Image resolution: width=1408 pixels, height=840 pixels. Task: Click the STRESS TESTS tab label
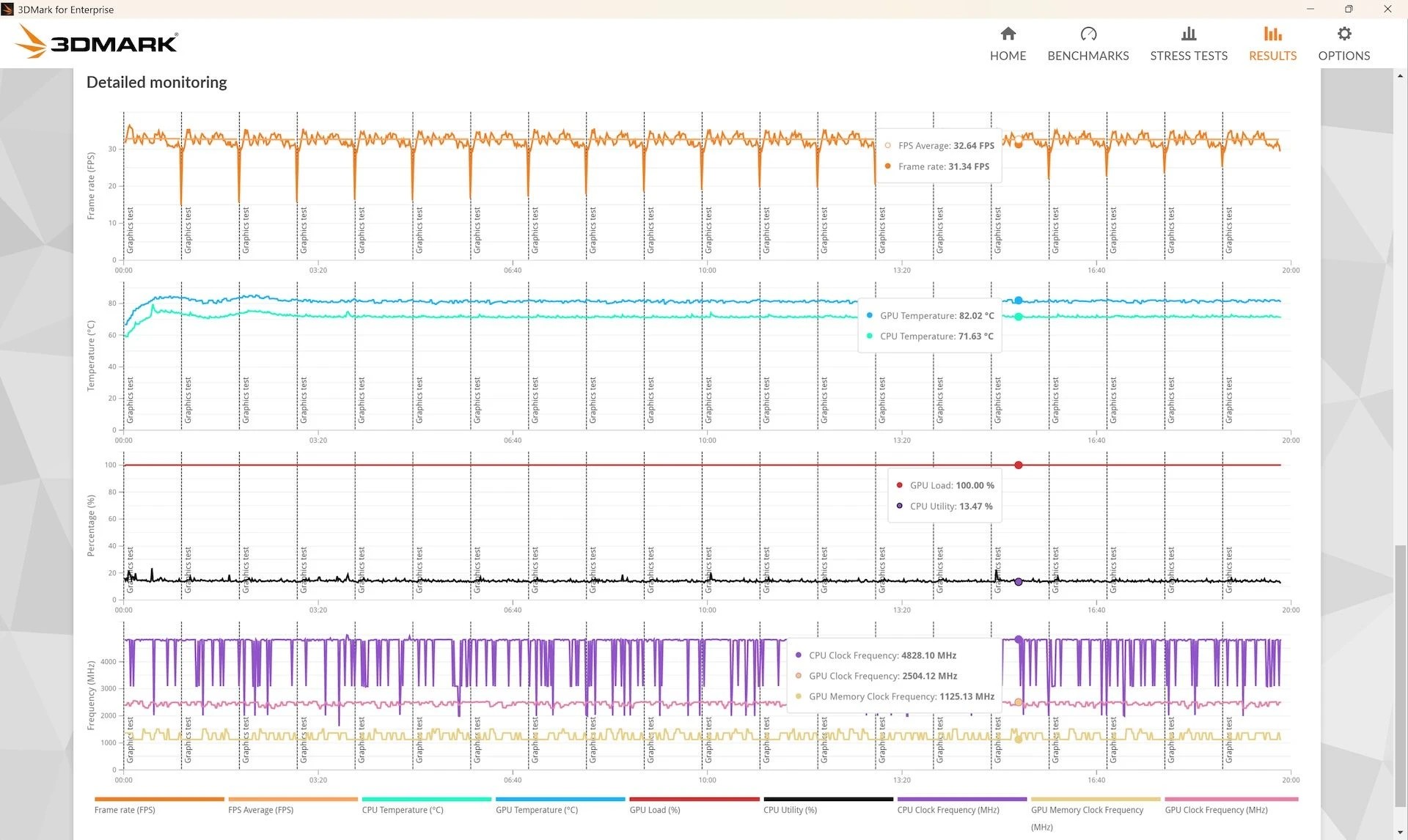coord(1188,56)
